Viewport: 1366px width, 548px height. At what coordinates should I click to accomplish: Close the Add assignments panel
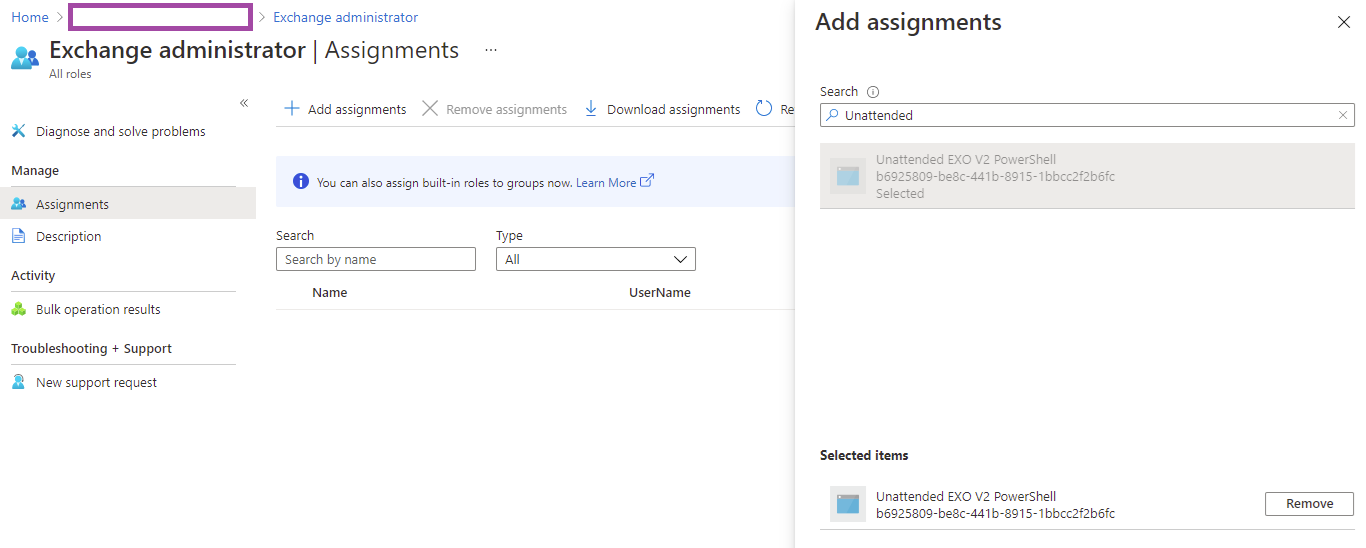point(1344,22)
